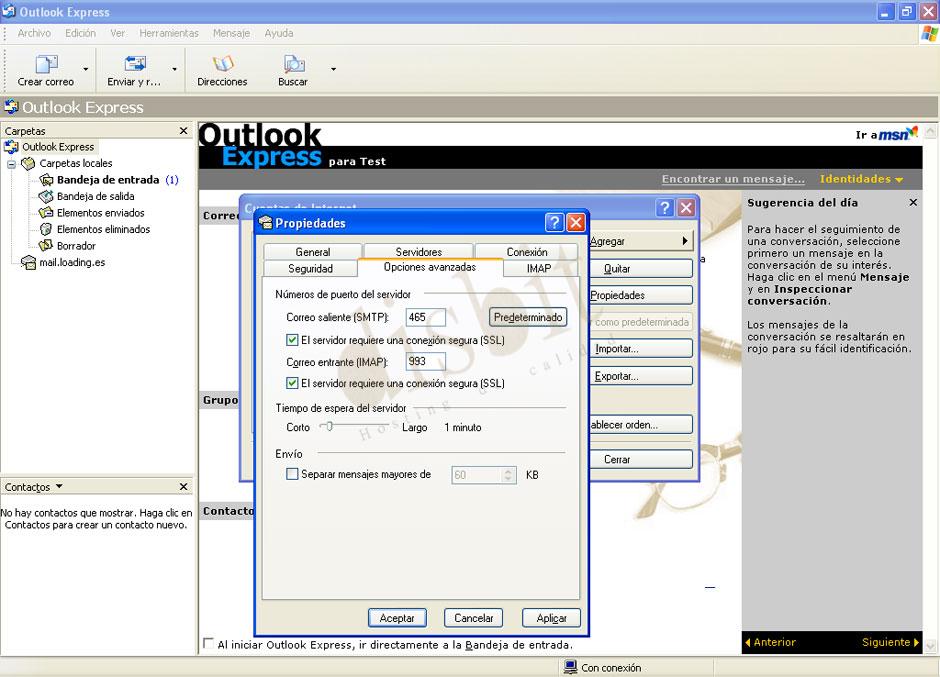Switch to the Servidores tab
This screenshot has width=940, height=677.
418,251
